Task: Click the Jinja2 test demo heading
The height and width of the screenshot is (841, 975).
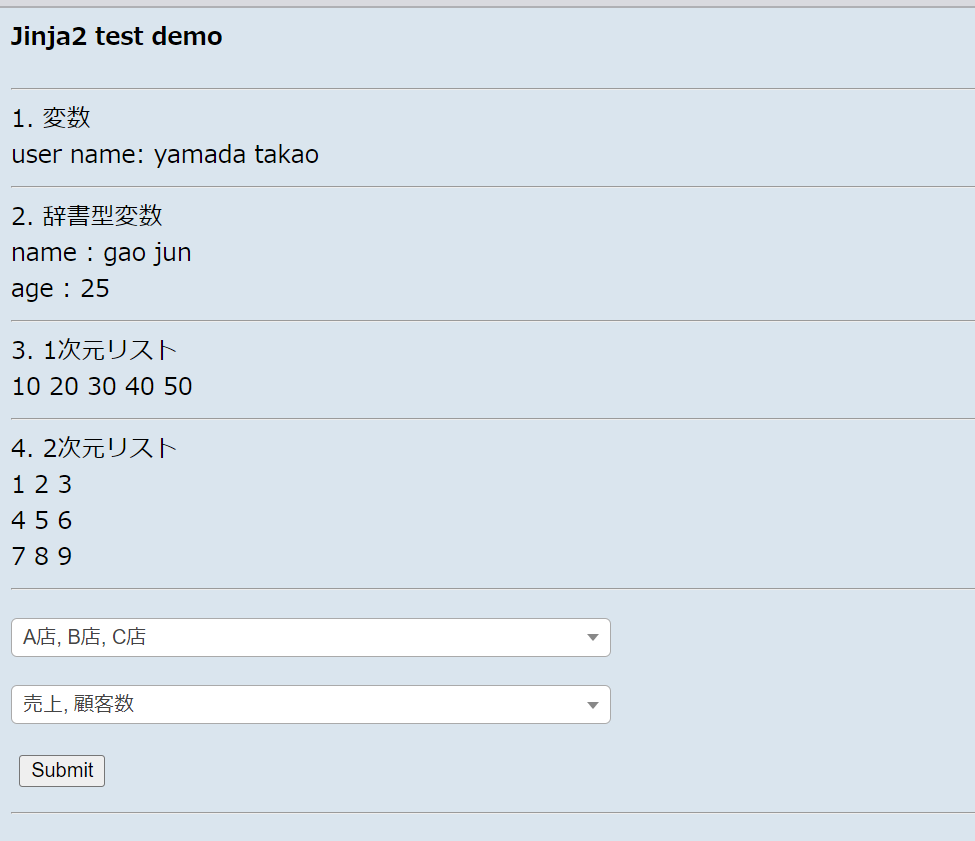Action: point(116,36)
